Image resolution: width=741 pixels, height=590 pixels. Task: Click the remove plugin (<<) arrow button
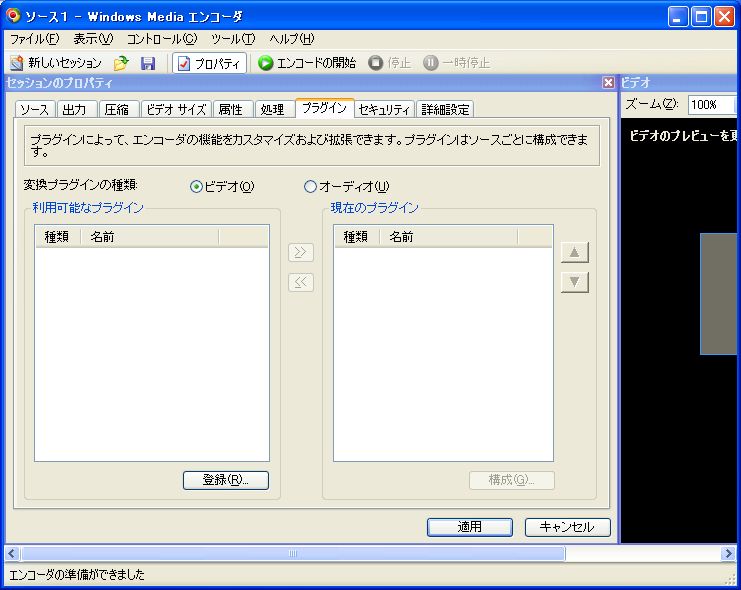[x=300, y=282]
